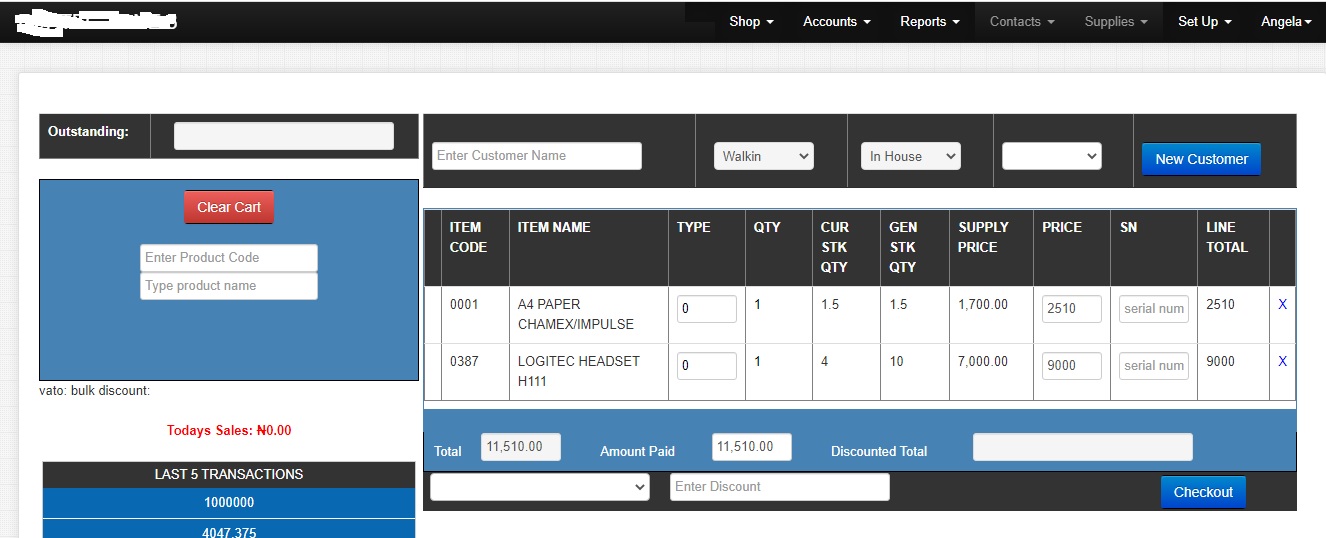Screen dimensions: 1326x538
Task: Click the Clear Cart button
Action: [228, 207]
